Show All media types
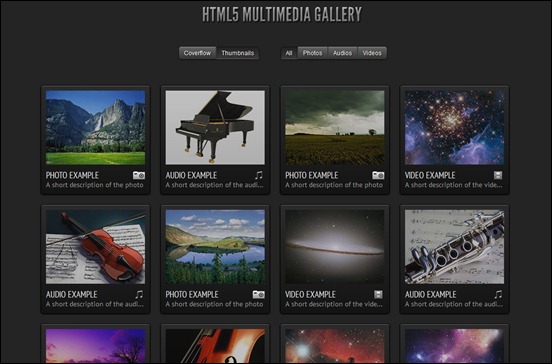552x364 pixels. click(289, 53)
